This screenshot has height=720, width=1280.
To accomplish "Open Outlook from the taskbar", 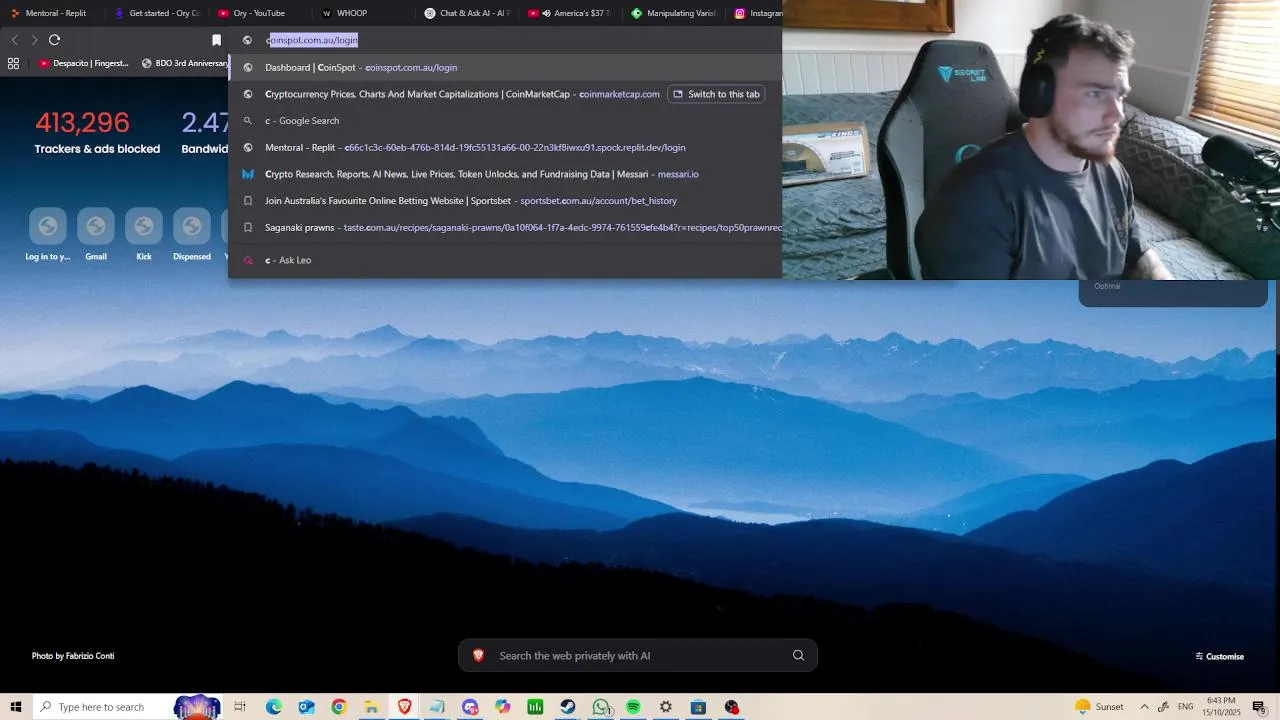I will point(306,707).
